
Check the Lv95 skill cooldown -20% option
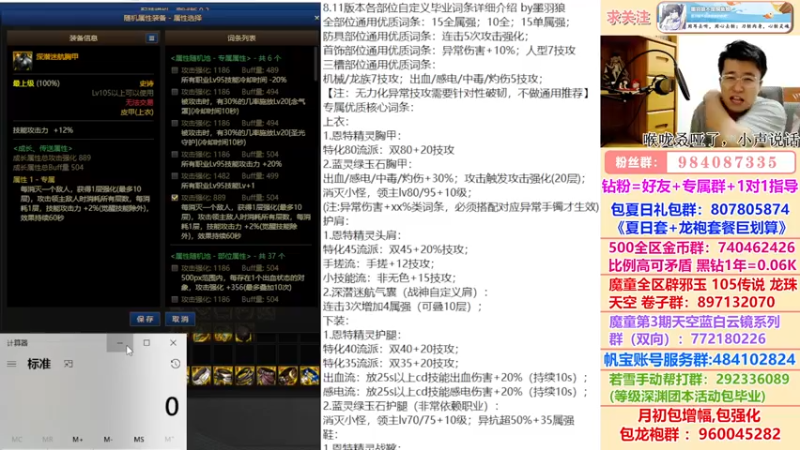pos(174,70)
